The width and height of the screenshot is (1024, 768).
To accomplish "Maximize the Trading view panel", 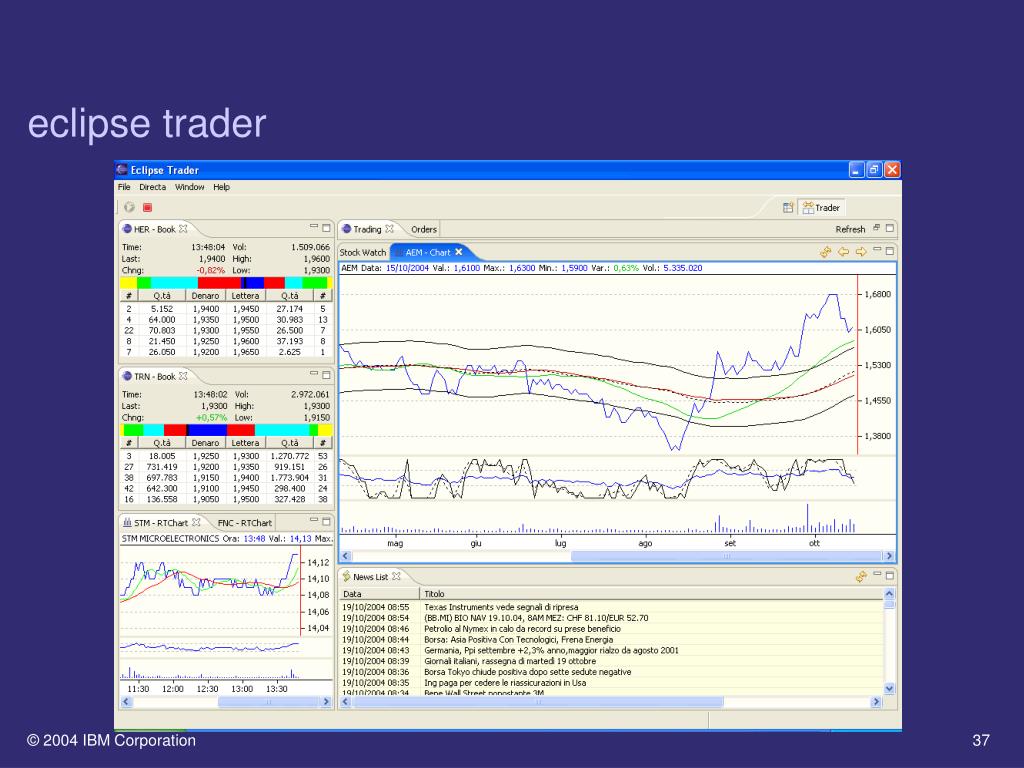I will (x=889, y=228).
